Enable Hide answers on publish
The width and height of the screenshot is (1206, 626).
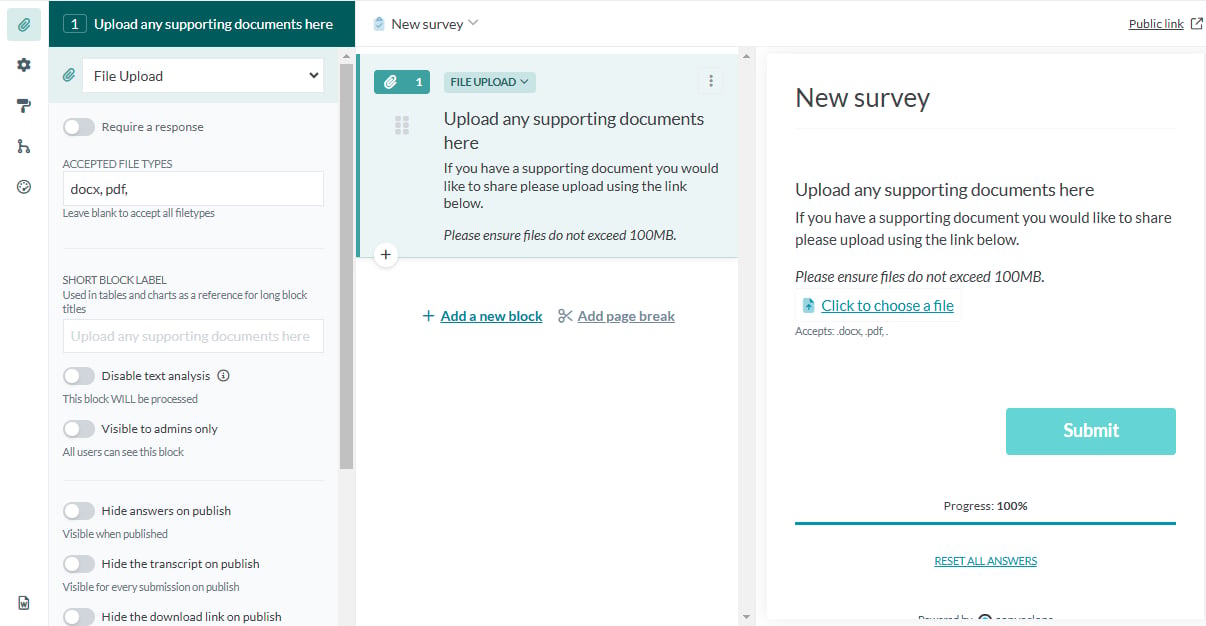(x=79, y=511)
